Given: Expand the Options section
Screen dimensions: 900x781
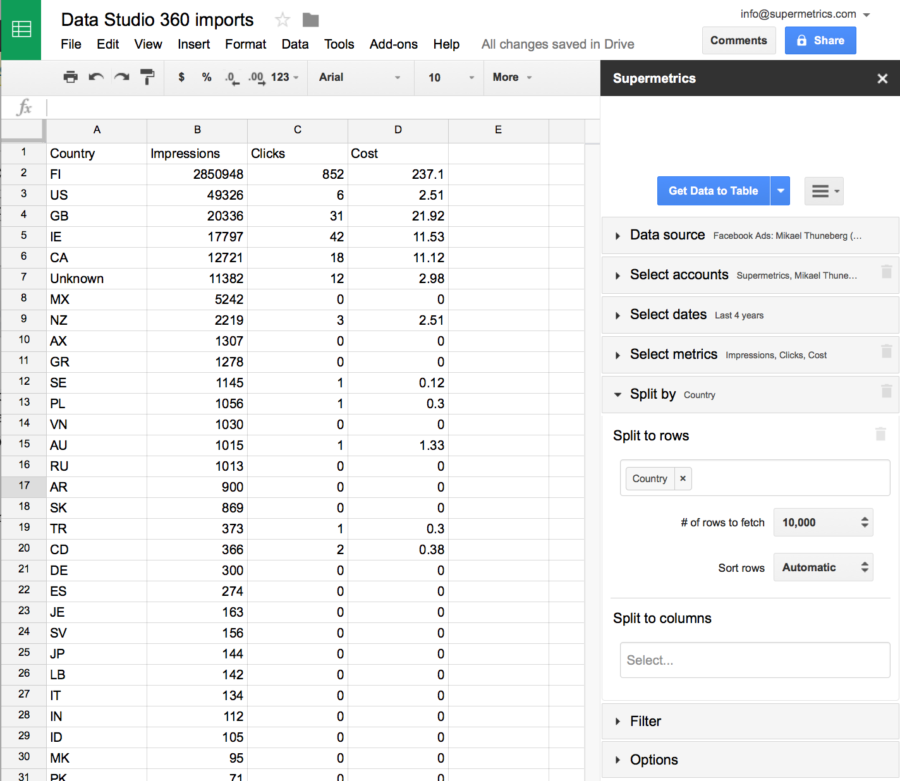Looking at the screenshot, I should click(750, 760).
